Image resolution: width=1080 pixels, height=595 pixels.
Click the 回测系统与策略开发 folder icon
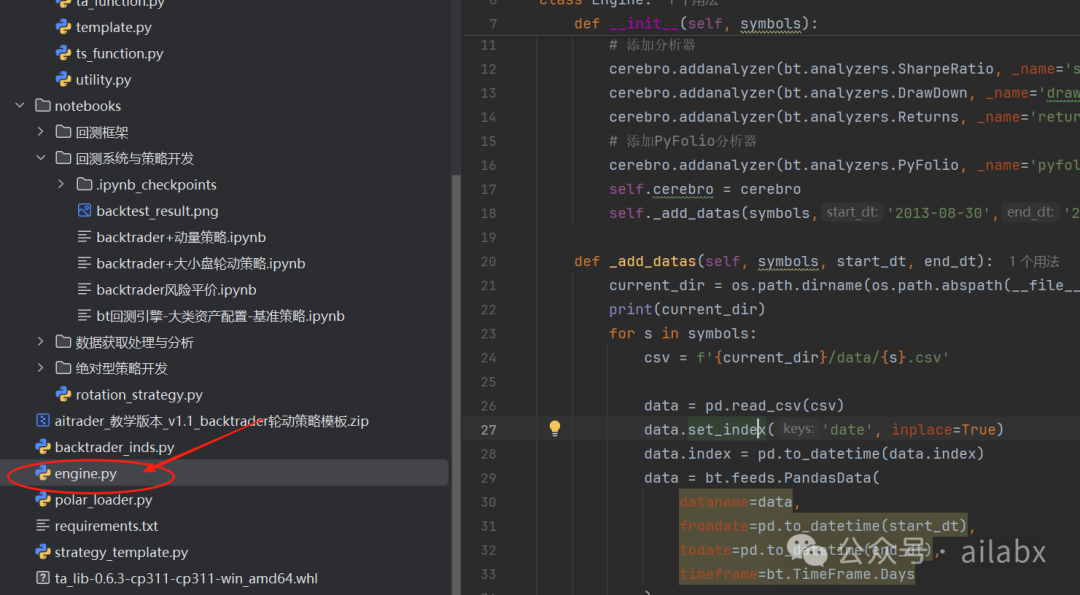click(x=63, y=158)
